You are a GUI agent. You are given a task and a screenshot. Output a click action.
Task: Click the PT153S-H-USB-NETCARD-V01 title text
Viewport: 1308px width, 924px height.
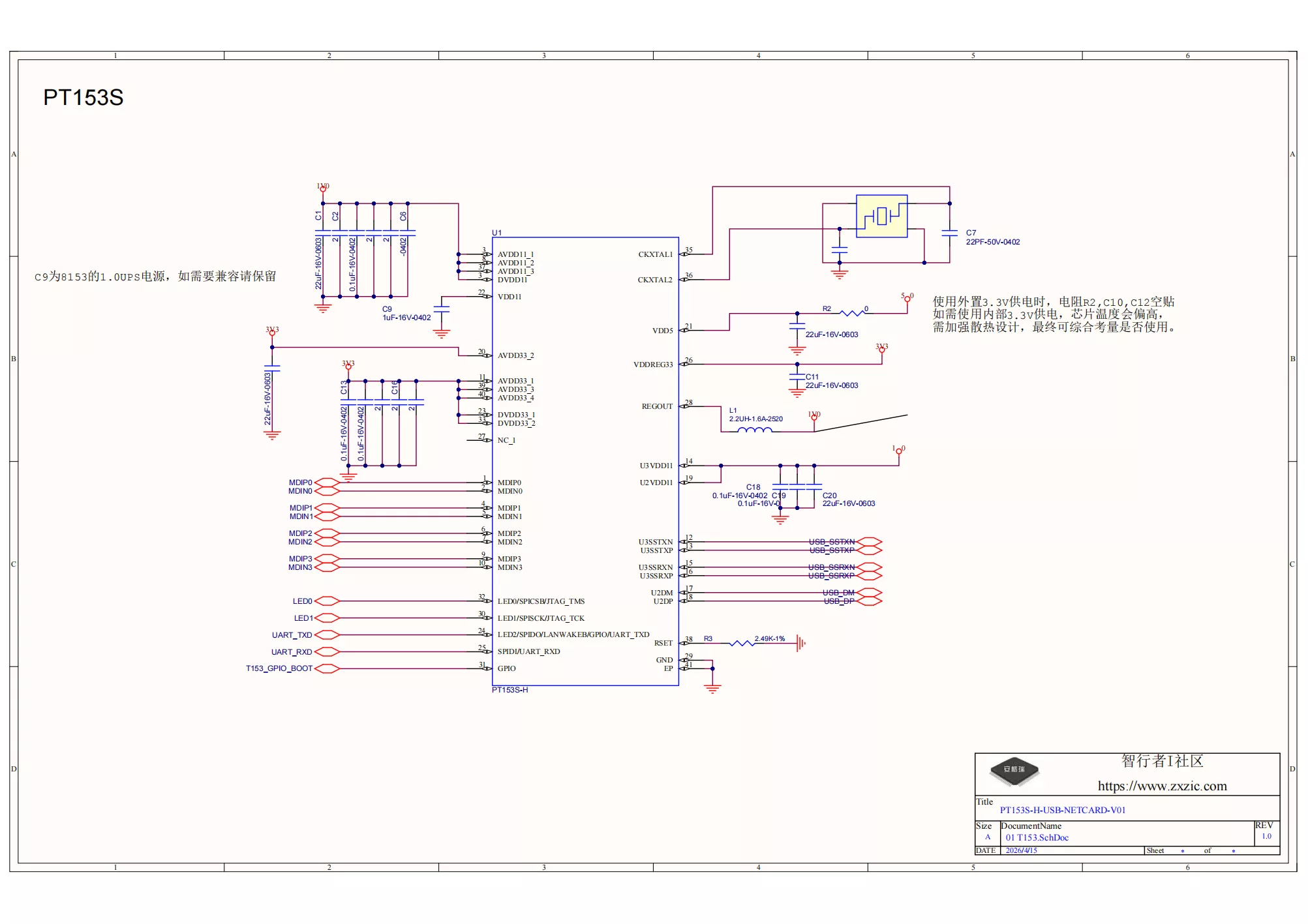click(x=1063, y=810)
